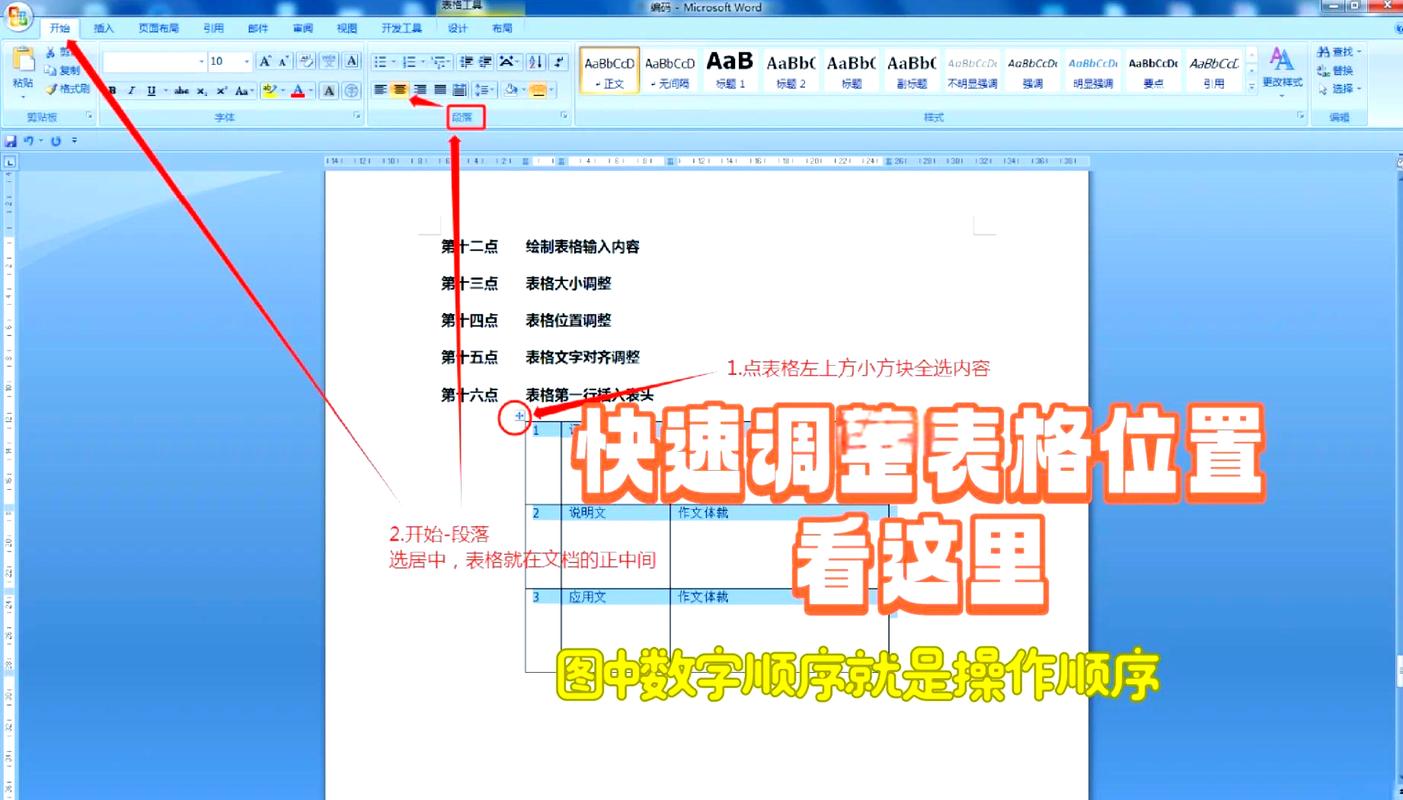
Task: Expand the Borders dropdown arrow
Action: [553, 91]
